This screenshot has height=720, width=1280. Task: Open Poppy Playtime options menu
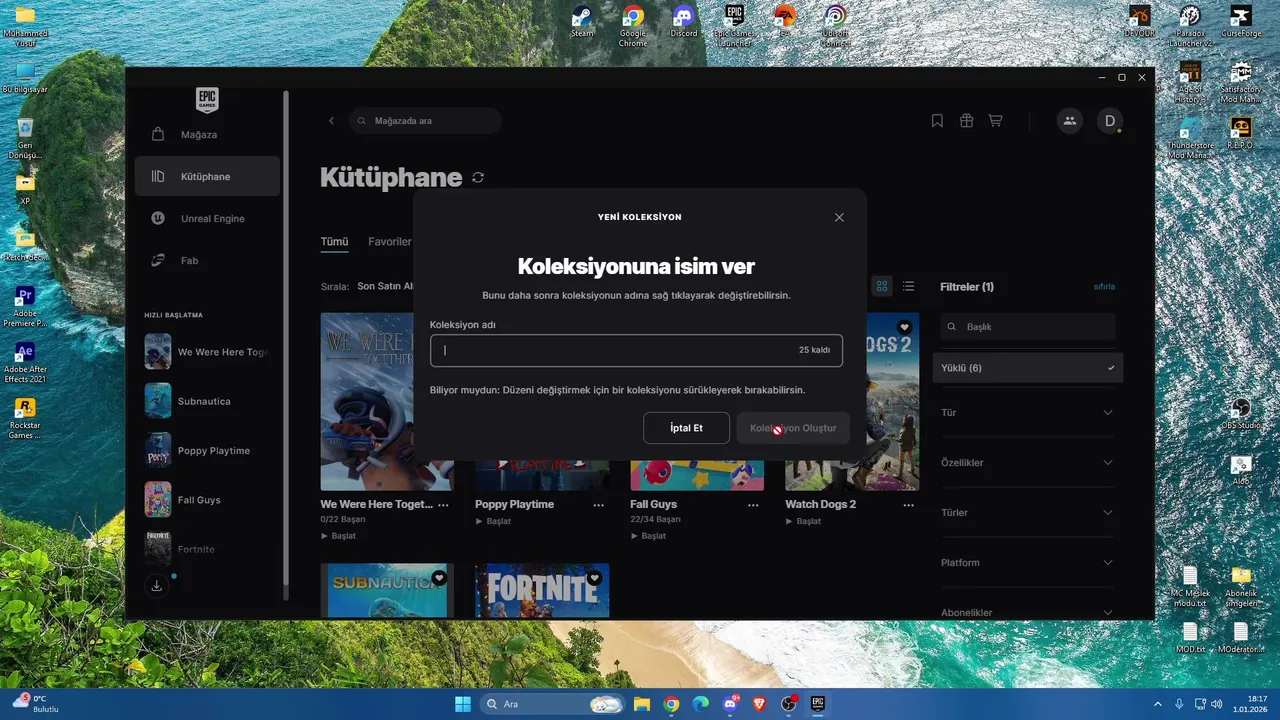coord(599,505)
